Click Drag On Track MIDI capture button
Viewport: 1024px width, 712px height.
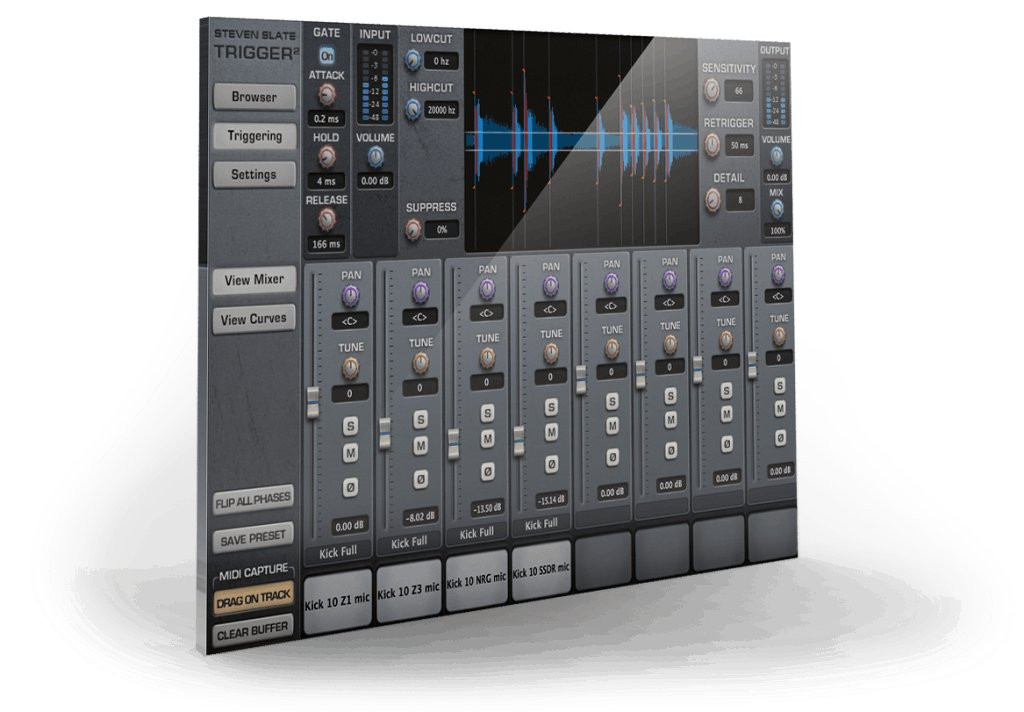pos(253,599)
